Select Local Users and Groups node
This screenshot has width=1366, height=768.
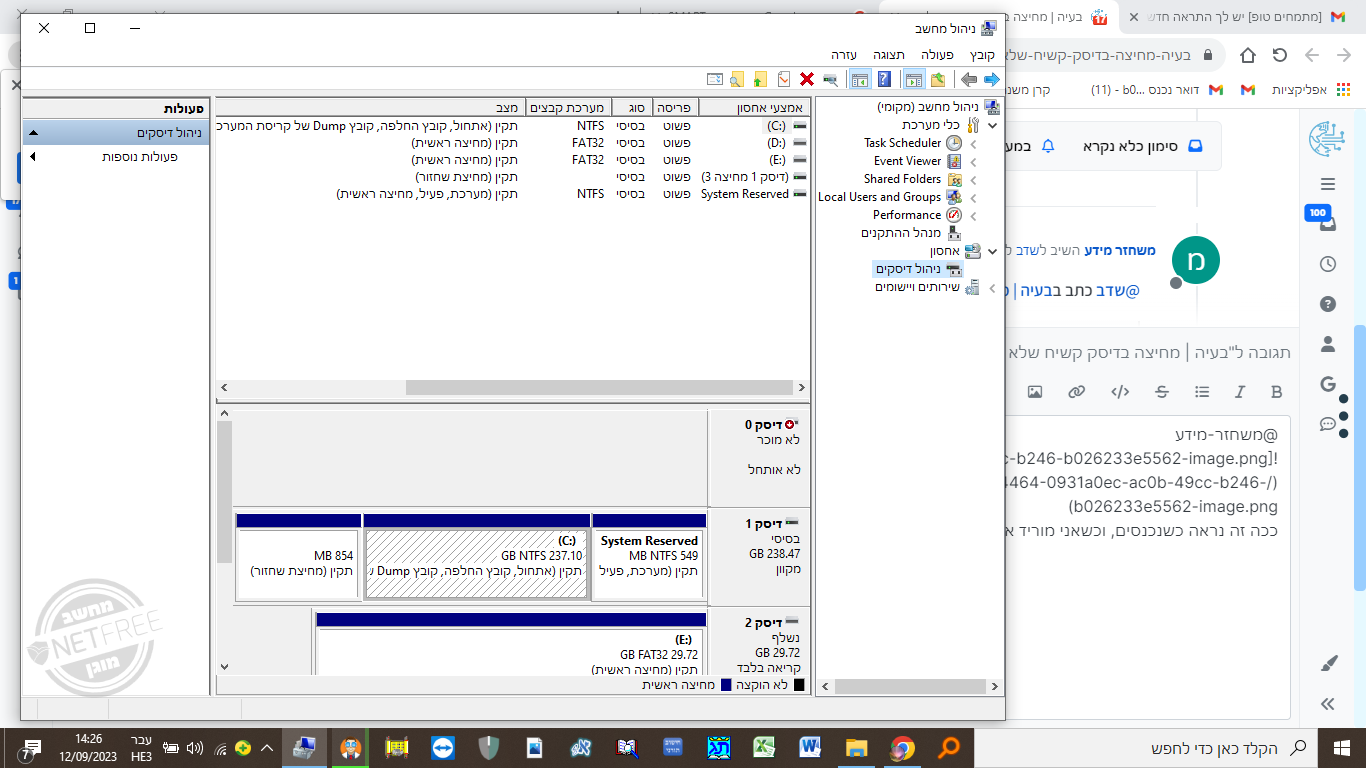pos(880,197)
